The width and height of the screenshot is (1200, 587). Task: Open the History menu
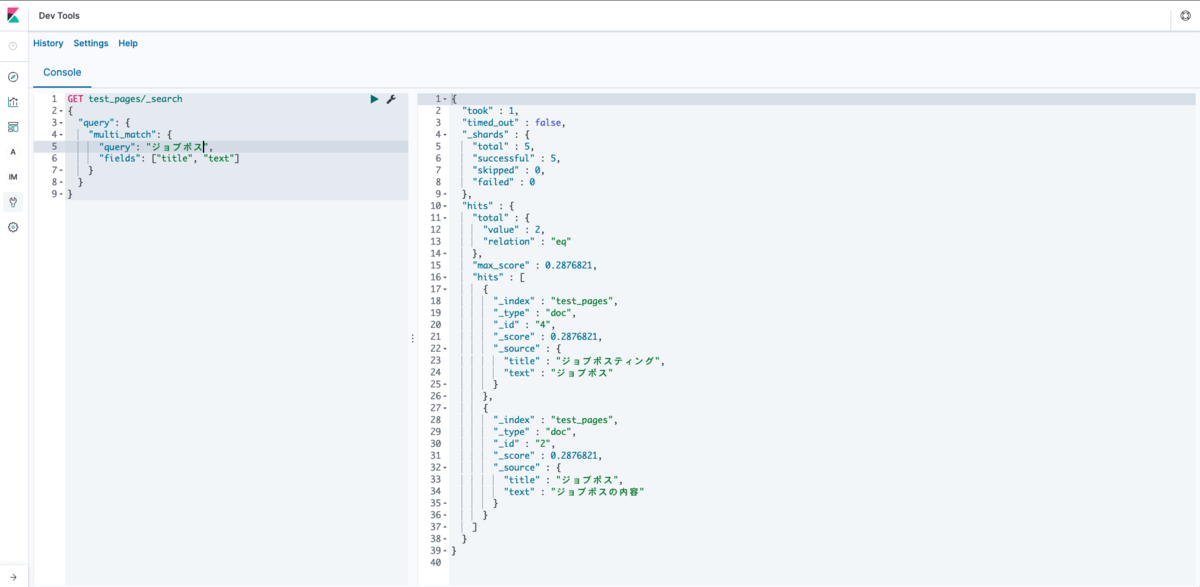click(48, 43)
